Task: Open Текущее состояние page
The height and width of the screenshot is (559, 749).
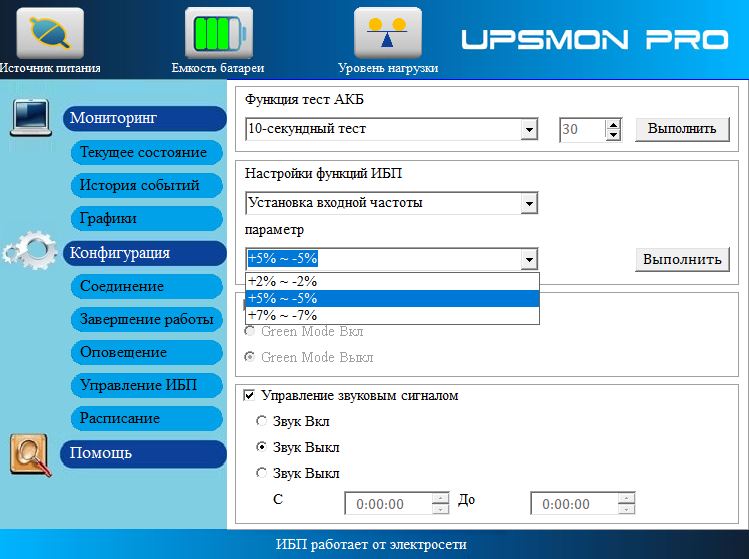Action: 147,152
